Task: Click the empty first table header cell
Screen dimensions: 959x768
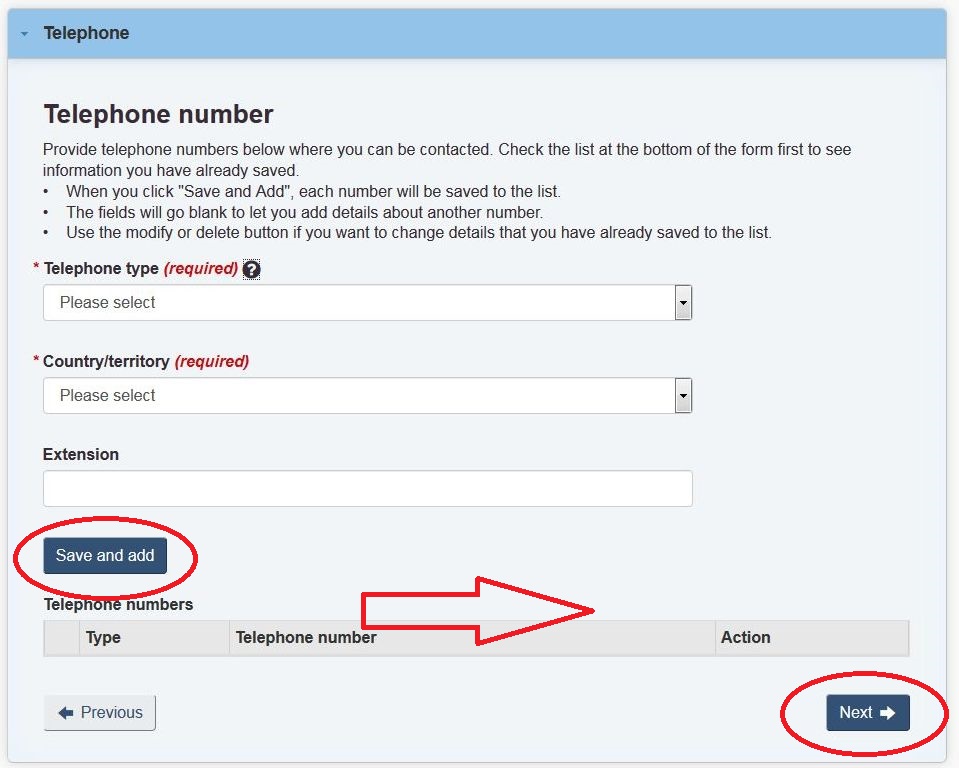Action: [x=62, y=638]
